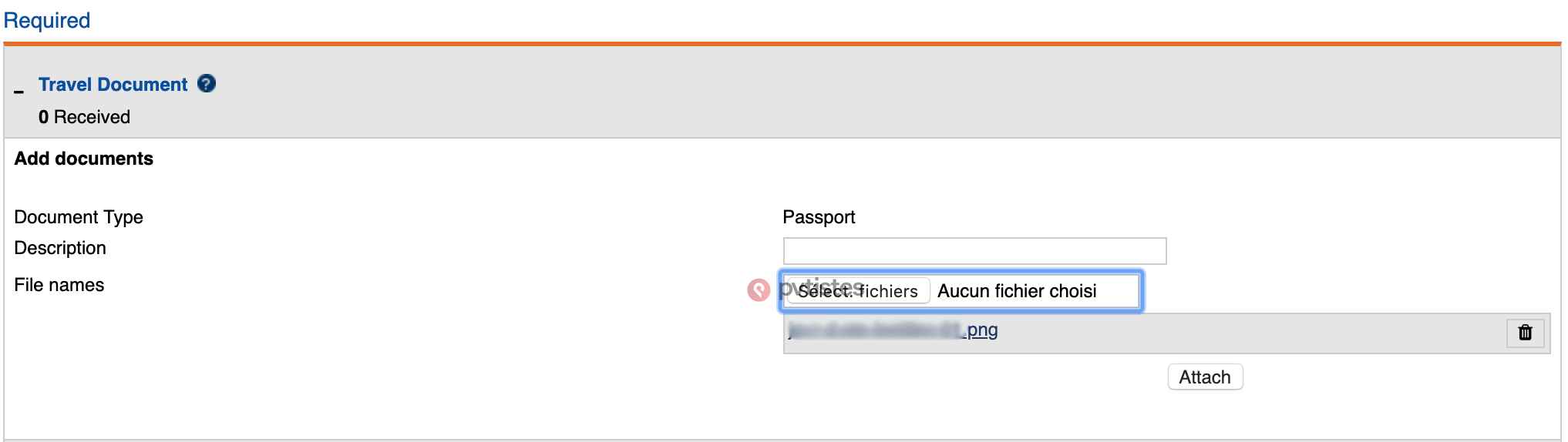Open the Travel Document heading link
The image size is (1568, 442).
pyautogui.click(x=113, y=85)
